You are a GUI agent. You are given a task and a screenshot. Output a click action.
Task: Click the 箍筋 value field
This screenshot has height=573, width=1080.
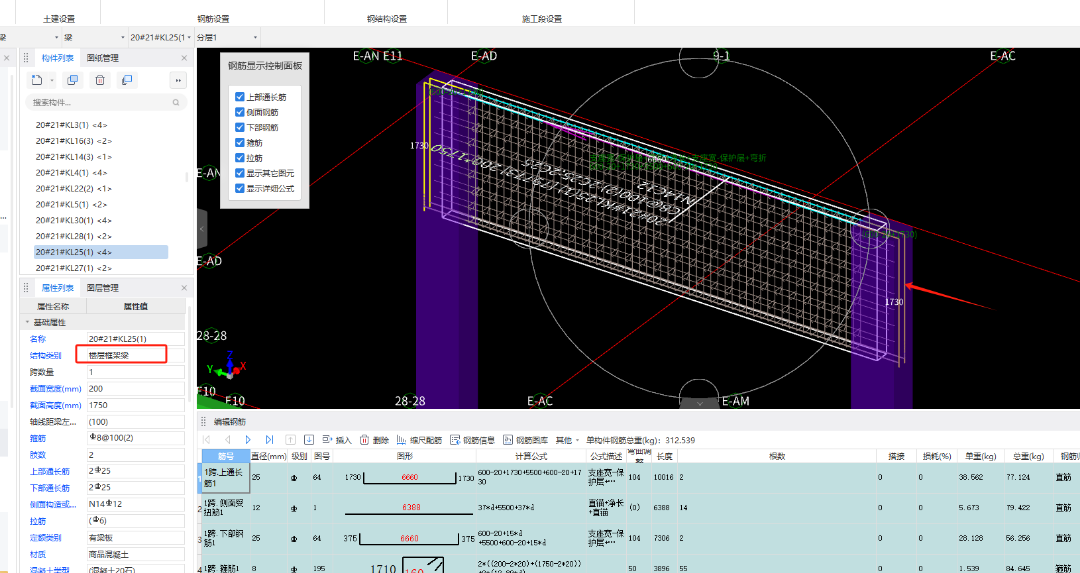[136, 438]
